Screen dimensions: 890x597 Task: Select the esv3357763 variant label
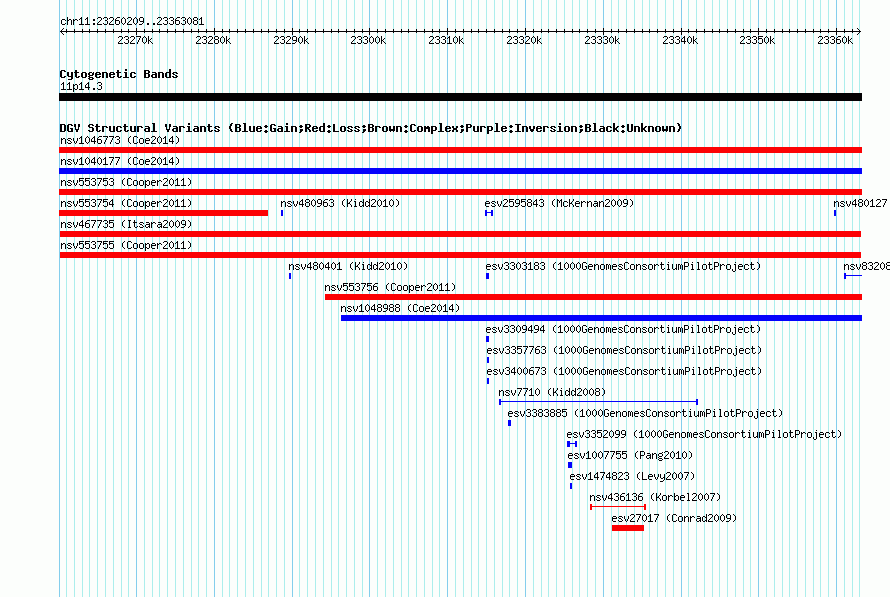(x=624, y=350)
